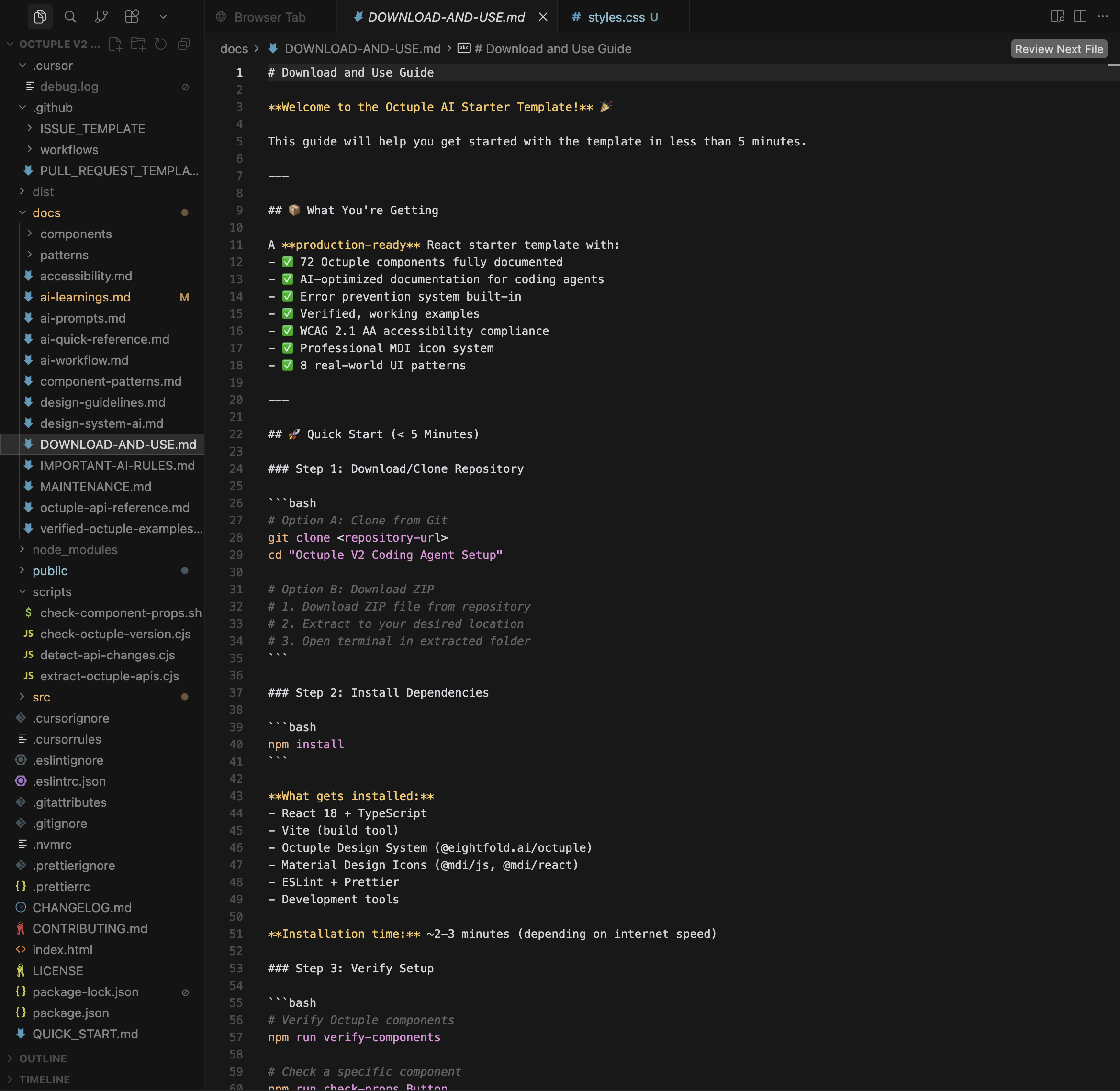The image size is (1120, 1091).
Task: Click the New File icon in explorer header
Action: pyautogui.click(x=115, y=44)
